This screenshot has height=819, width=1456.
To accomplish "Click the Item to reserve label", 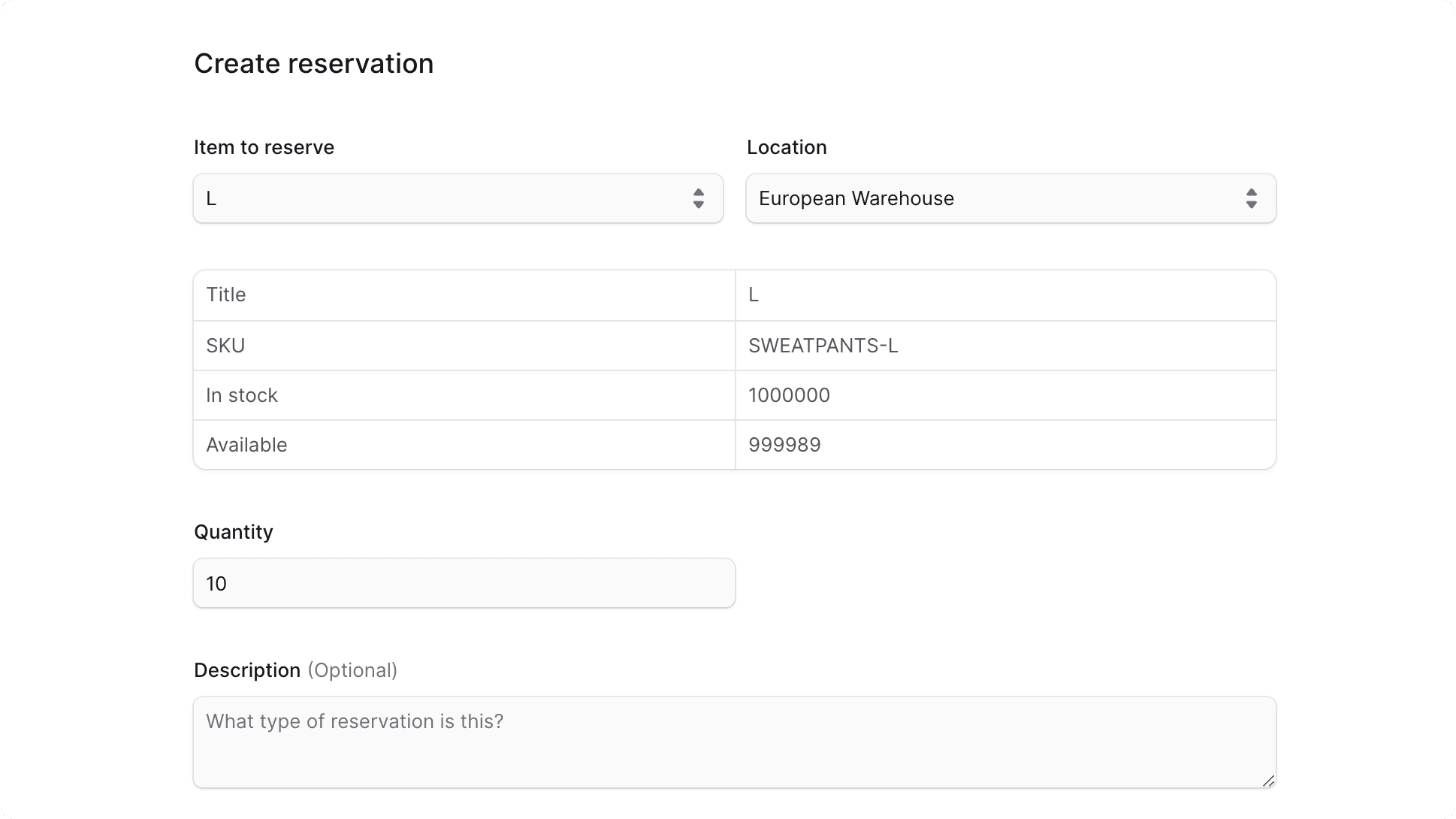I will (264, 147).
